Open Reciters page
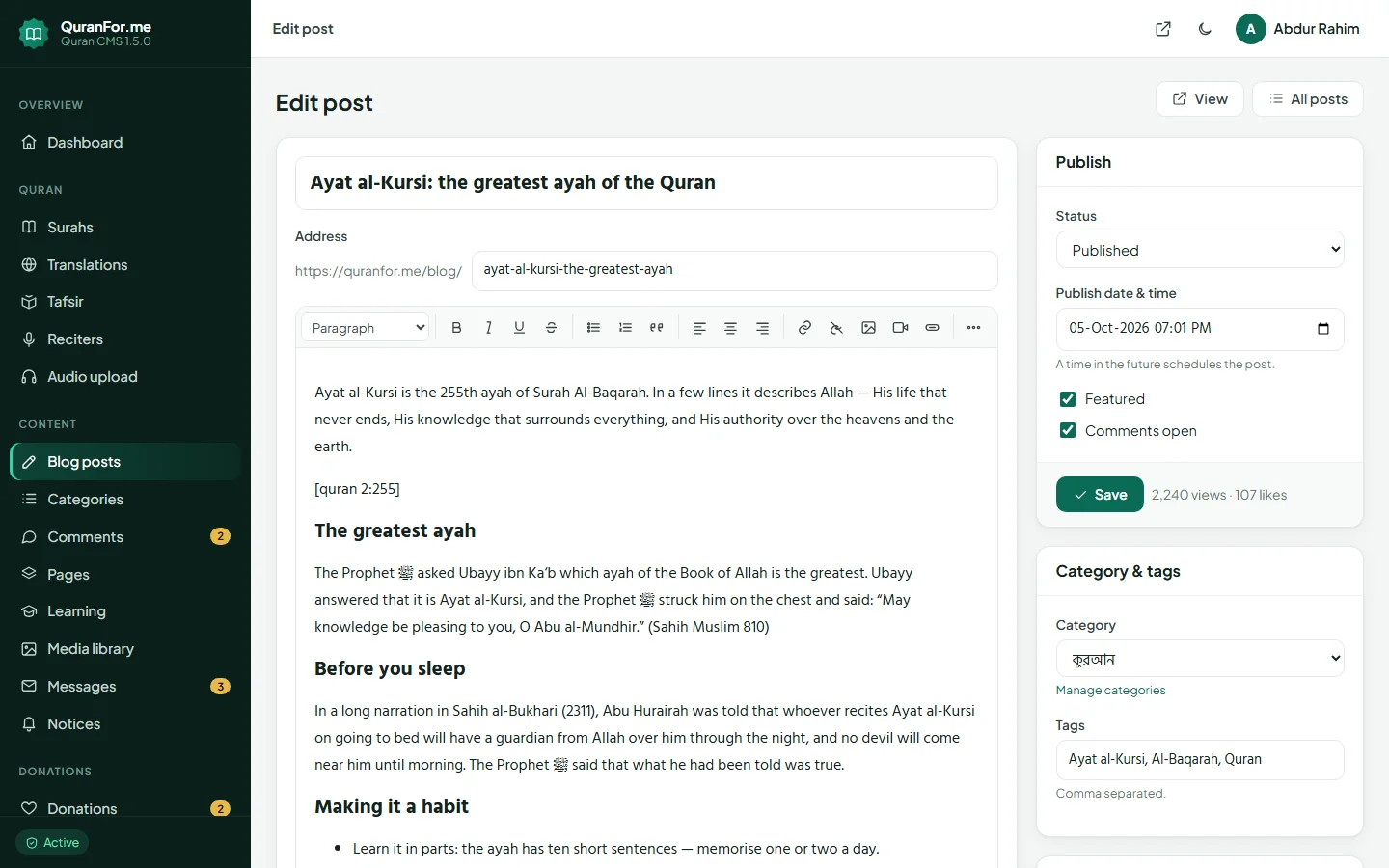The height and width of the screenshot is (868, 1389). point(125,339)
